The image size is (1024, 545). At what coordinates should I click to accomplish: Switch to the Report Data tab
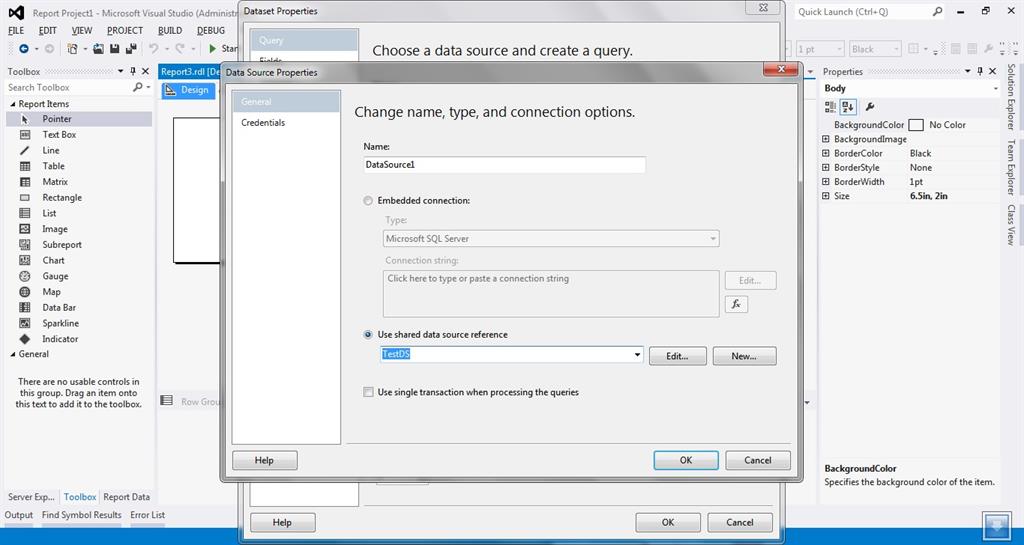(127, 497)
